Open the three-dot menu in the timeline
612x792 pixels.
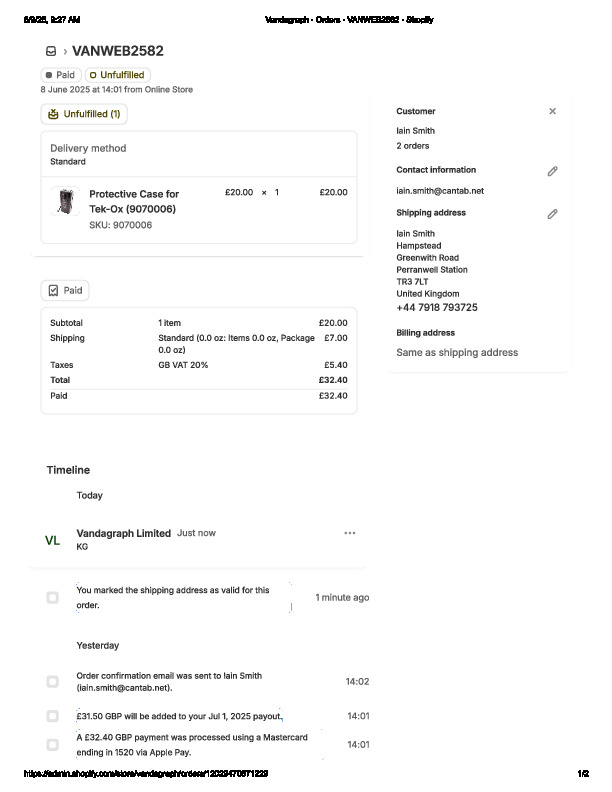pos(349,533)
